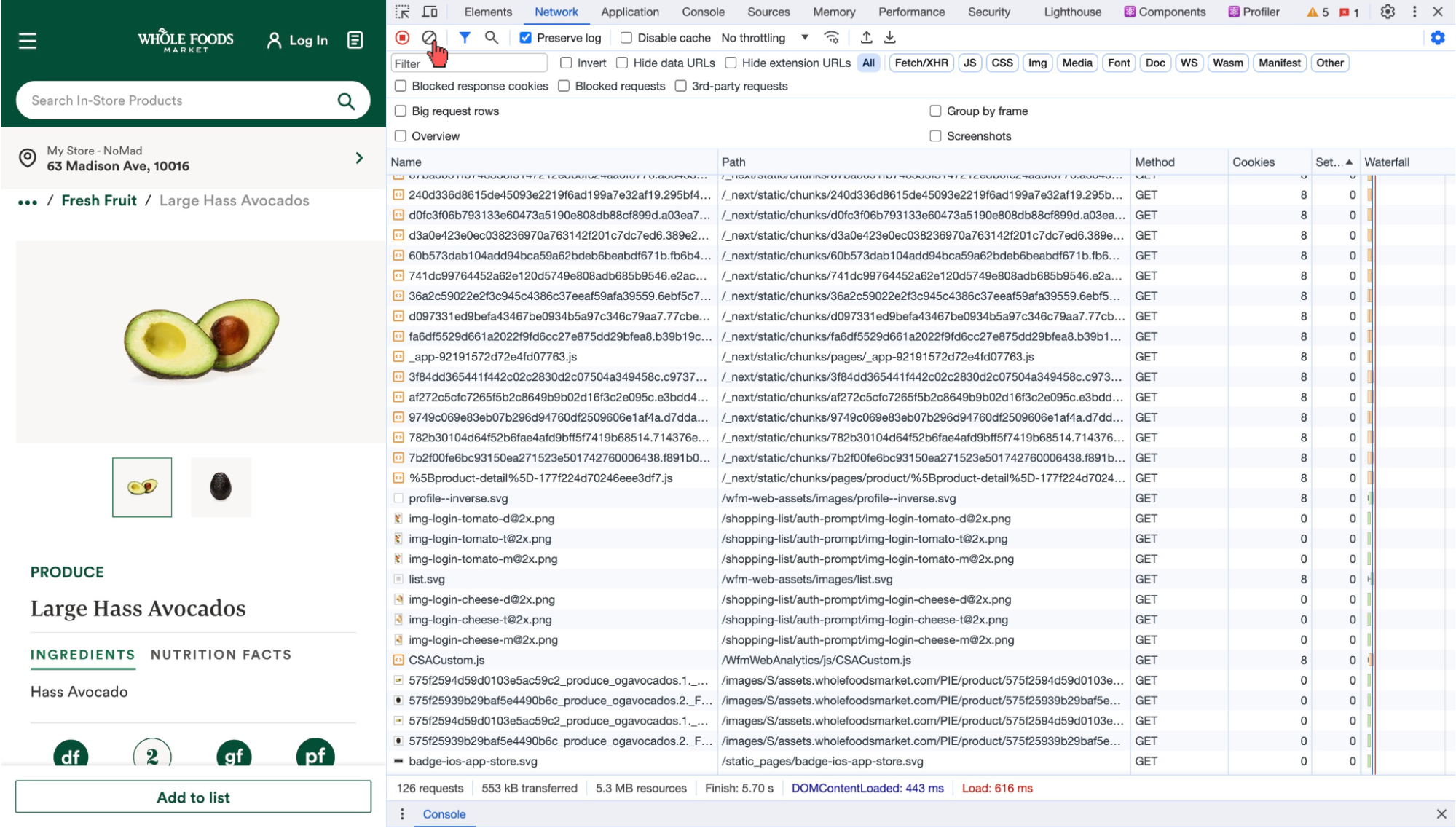Select the Inspect element tool
The image size is (1456, 828).
click(x=402, y=12)
